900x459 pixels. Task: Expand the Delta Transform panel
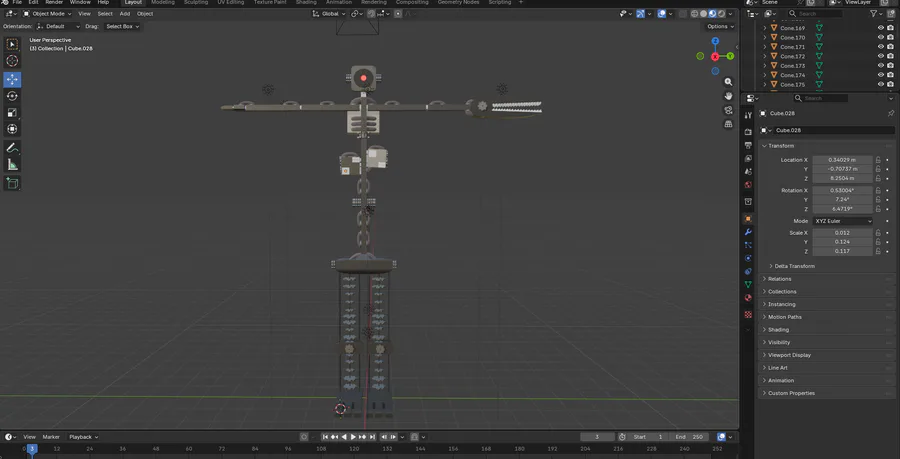(x=792, y=266)
